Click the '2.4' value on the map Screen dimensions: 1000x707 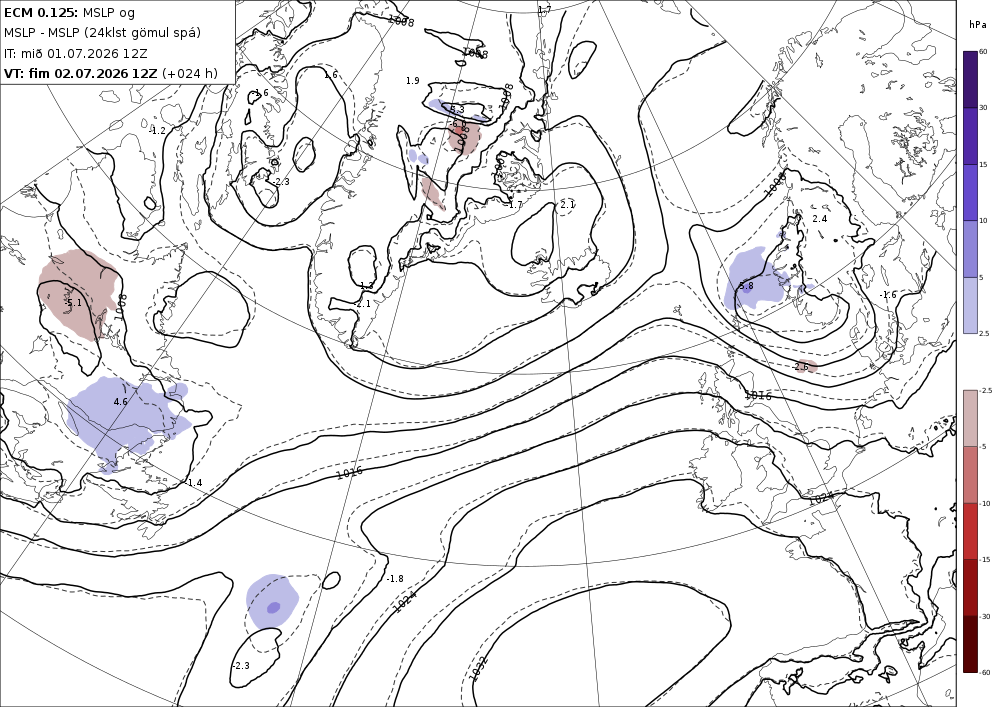pyautogui.click(x=820, y=219)
